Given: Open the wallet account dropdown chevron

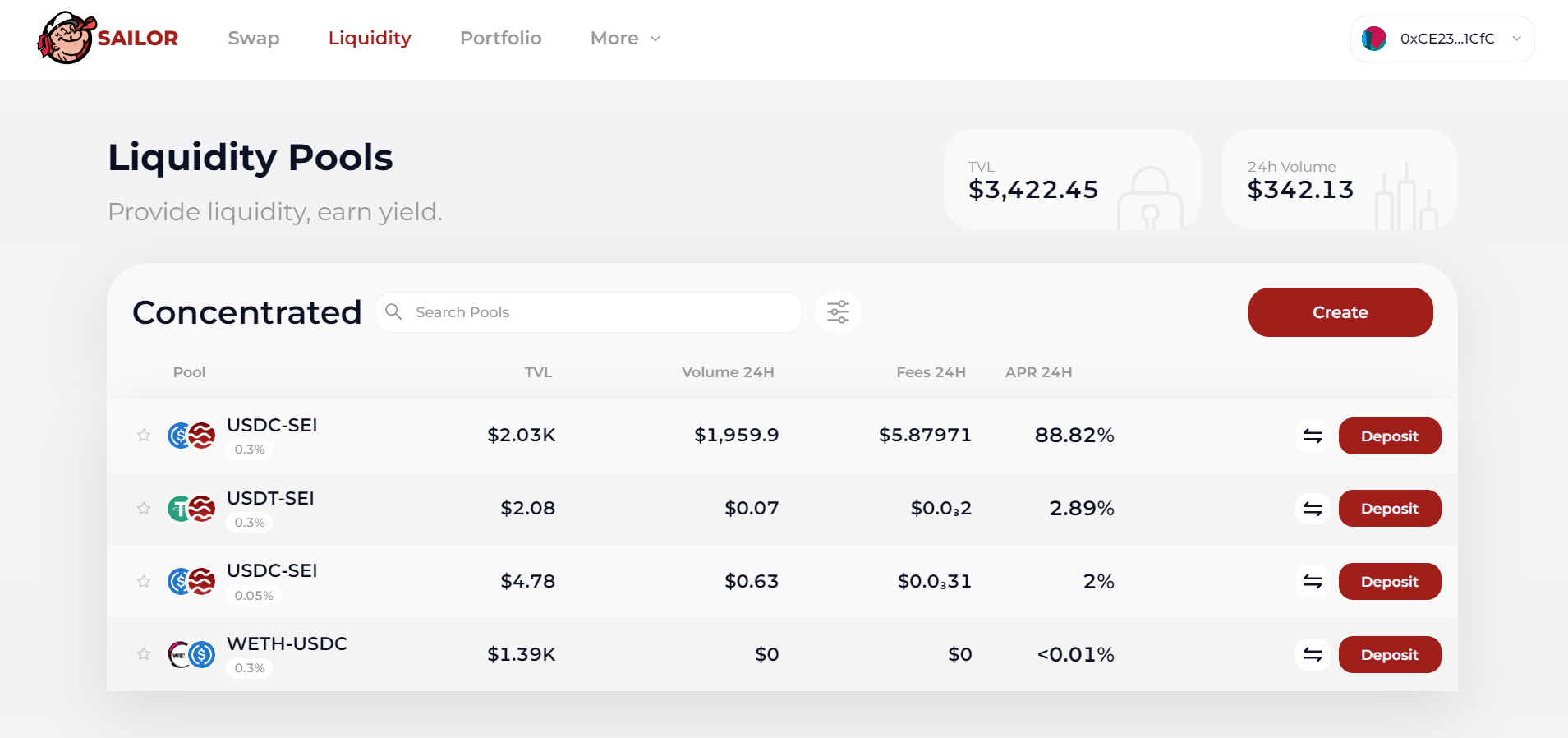Looking at the screenshot, I should click(x=1516, y=39).
